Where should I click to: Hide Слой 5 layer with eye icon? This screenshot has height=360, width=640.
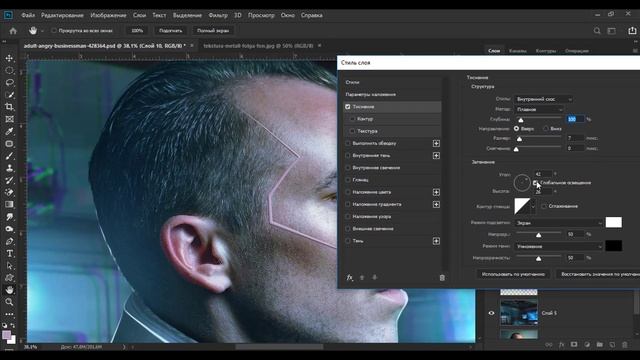491,313
